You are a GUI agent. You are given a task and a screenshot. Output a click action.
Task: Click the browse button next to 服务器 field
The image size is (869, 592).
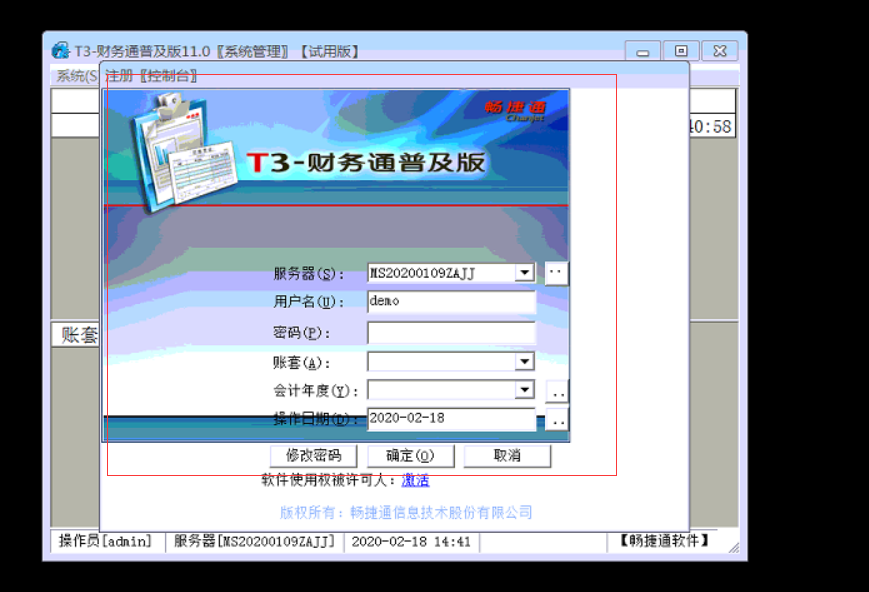[x=556, y=273]
